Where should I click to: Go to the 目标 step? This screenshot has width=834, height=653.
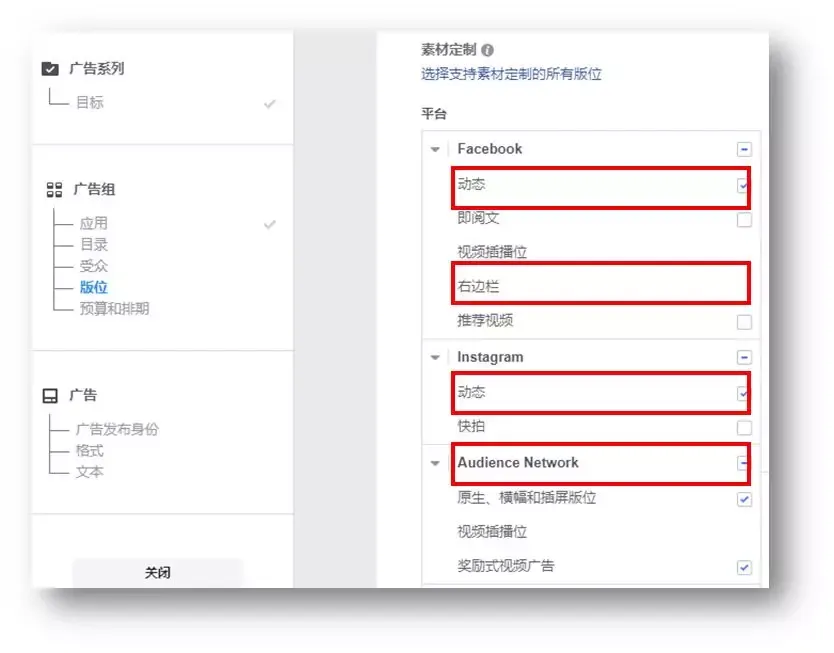[x=90, y=102]
